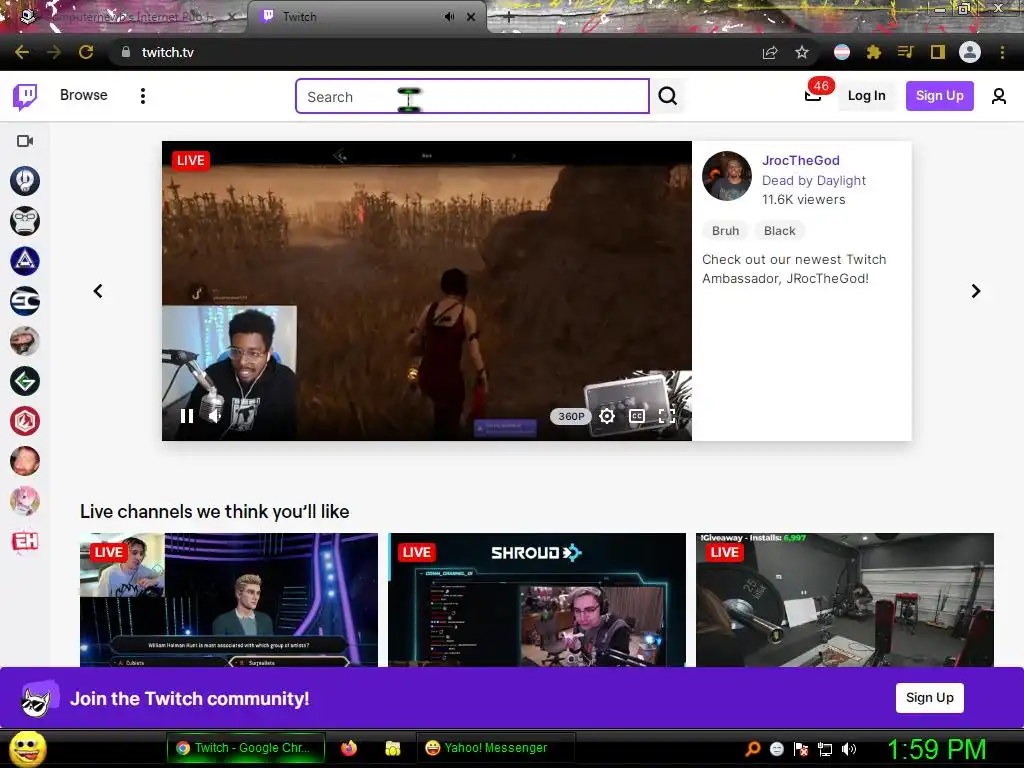Toggle fullscreen on the video player
The image size is (1024, 768).
point(667,416)
